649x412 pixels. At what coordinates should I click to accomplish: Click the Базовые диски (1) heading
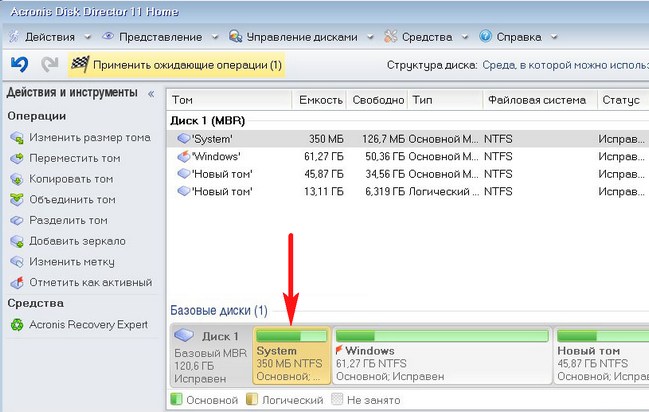(x=219, y=310)
